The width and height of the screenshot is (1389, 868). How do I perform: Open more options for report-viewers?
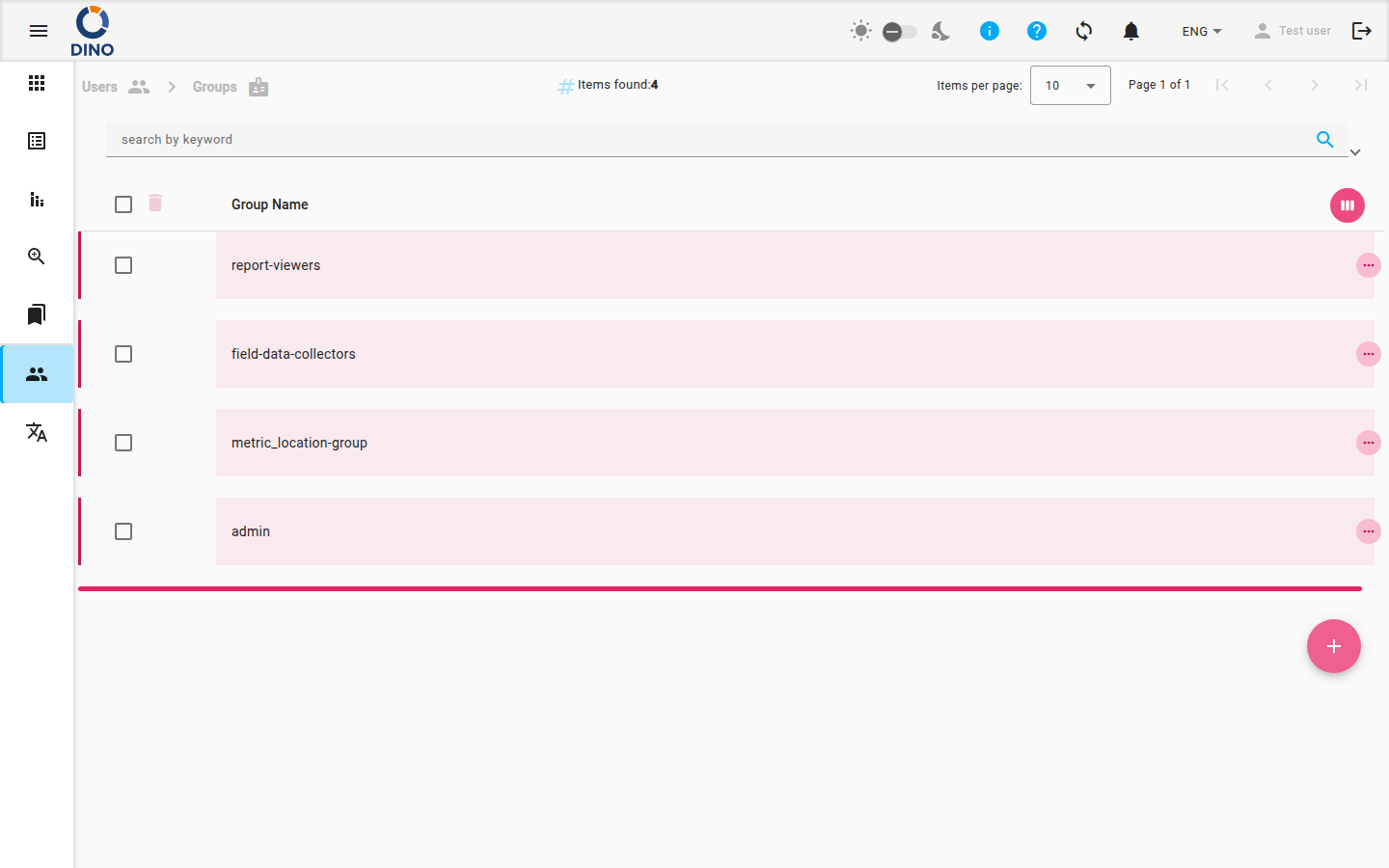pos(1369,265)
